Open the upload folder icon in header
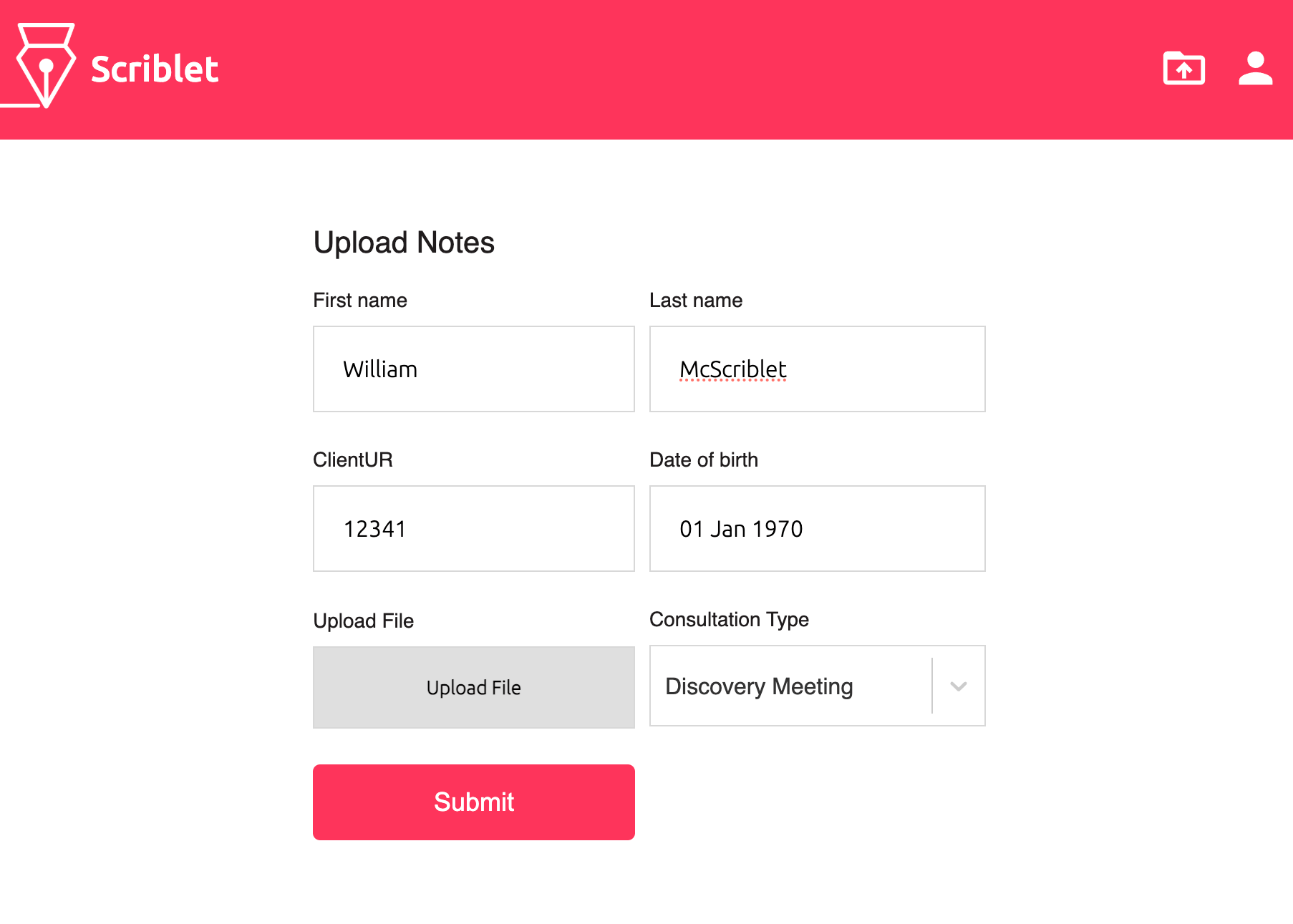The height and width of the screenshot is (924, 1293). 1183,69
